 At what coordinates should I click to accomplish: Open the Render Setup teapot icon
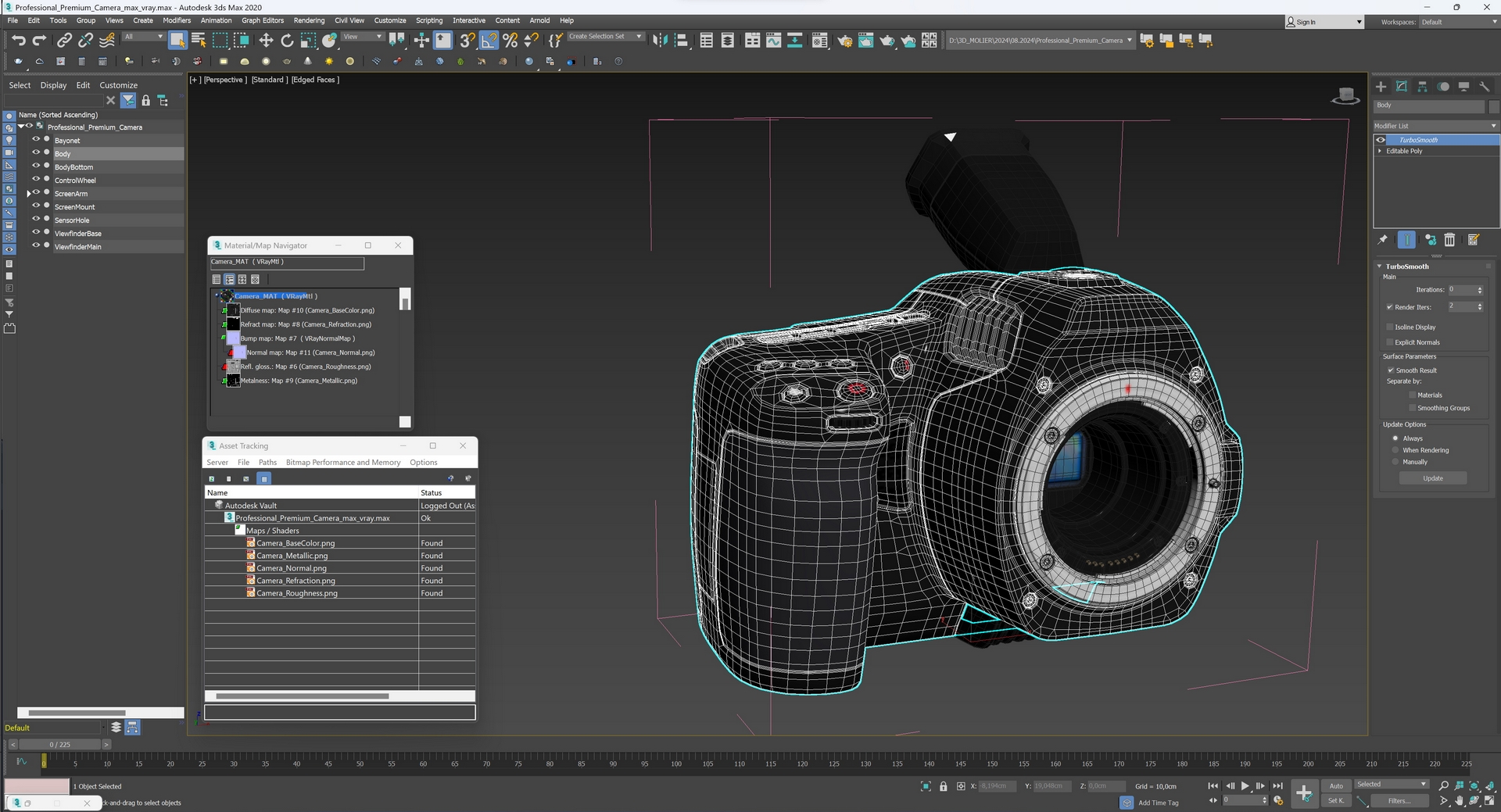point(844,40)
